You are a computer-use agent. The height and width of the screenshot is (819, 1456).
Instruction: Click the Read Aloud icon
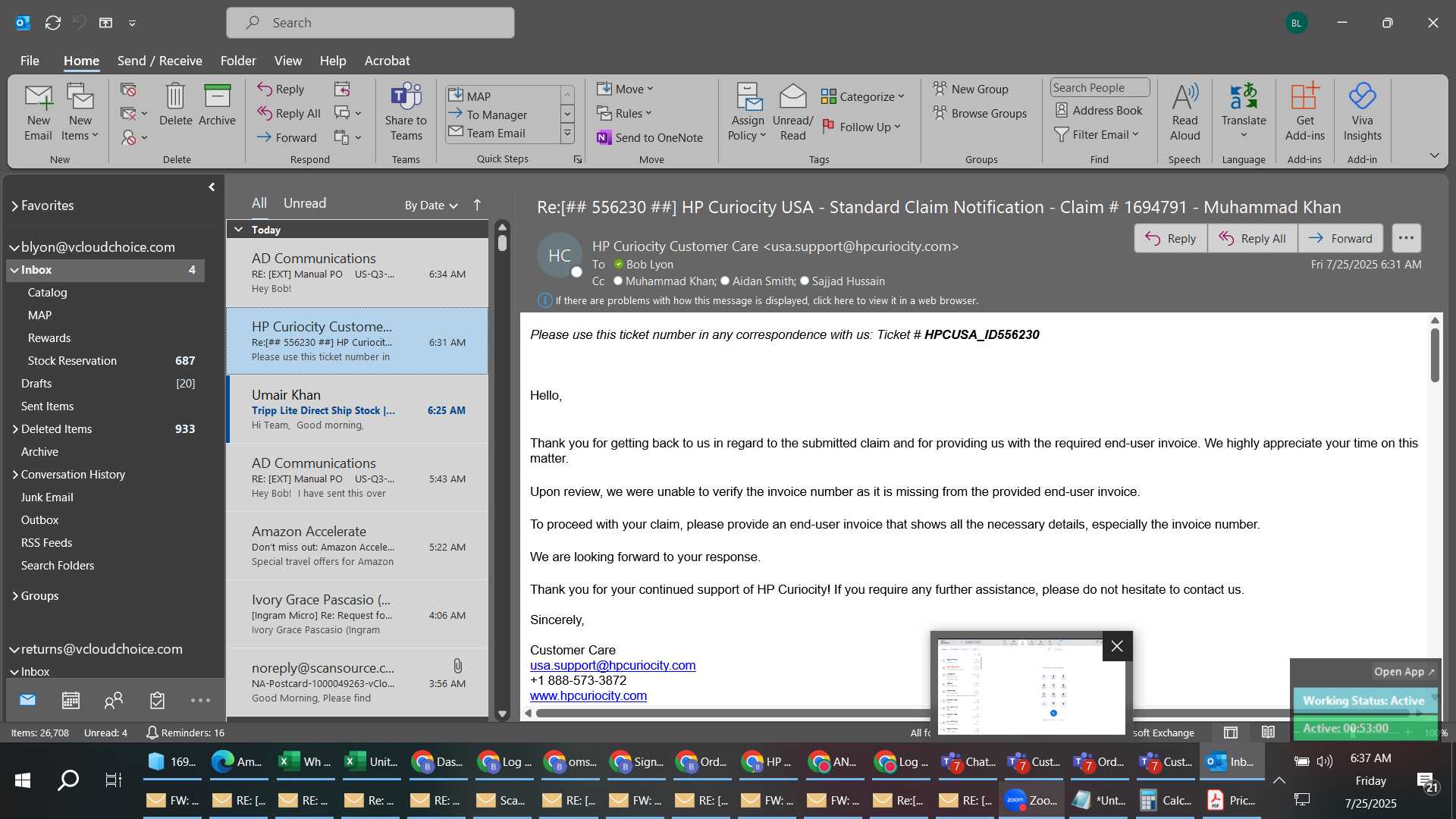tap(1185, 112)
